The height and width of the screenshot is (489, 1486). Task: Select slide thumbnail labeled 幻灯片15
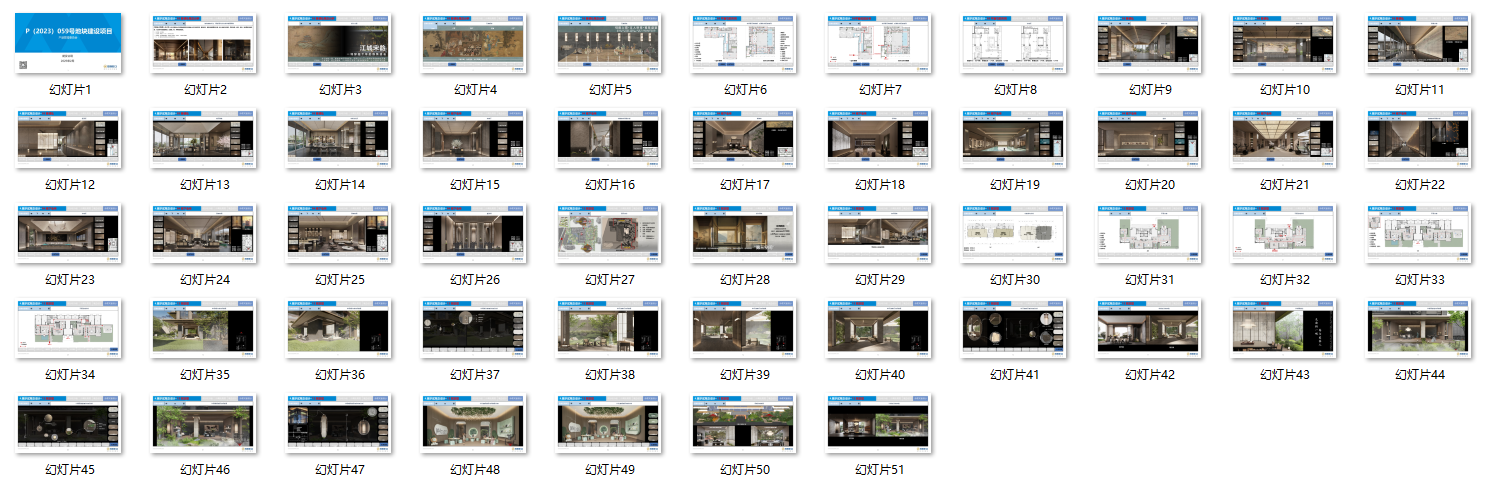474,138
